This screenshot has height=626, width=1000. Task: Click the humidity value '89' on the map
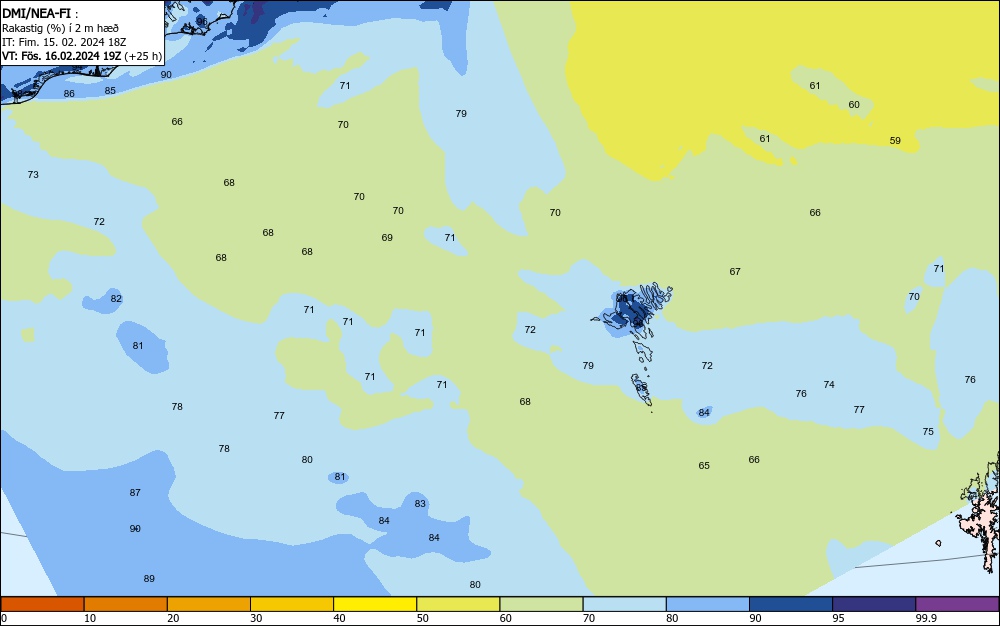point(149,579)
